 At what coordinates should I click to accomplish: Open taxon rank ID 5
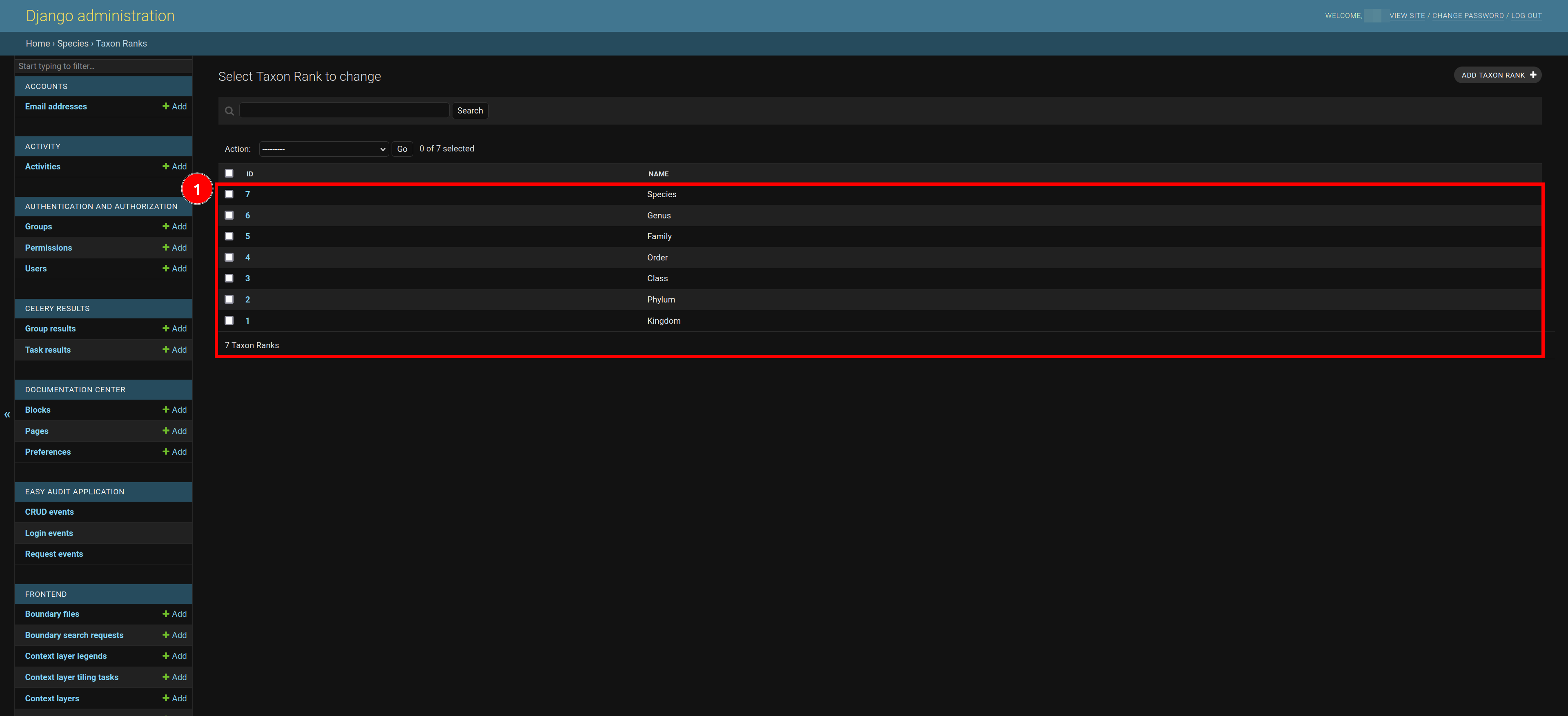click(x=248, y=237)
